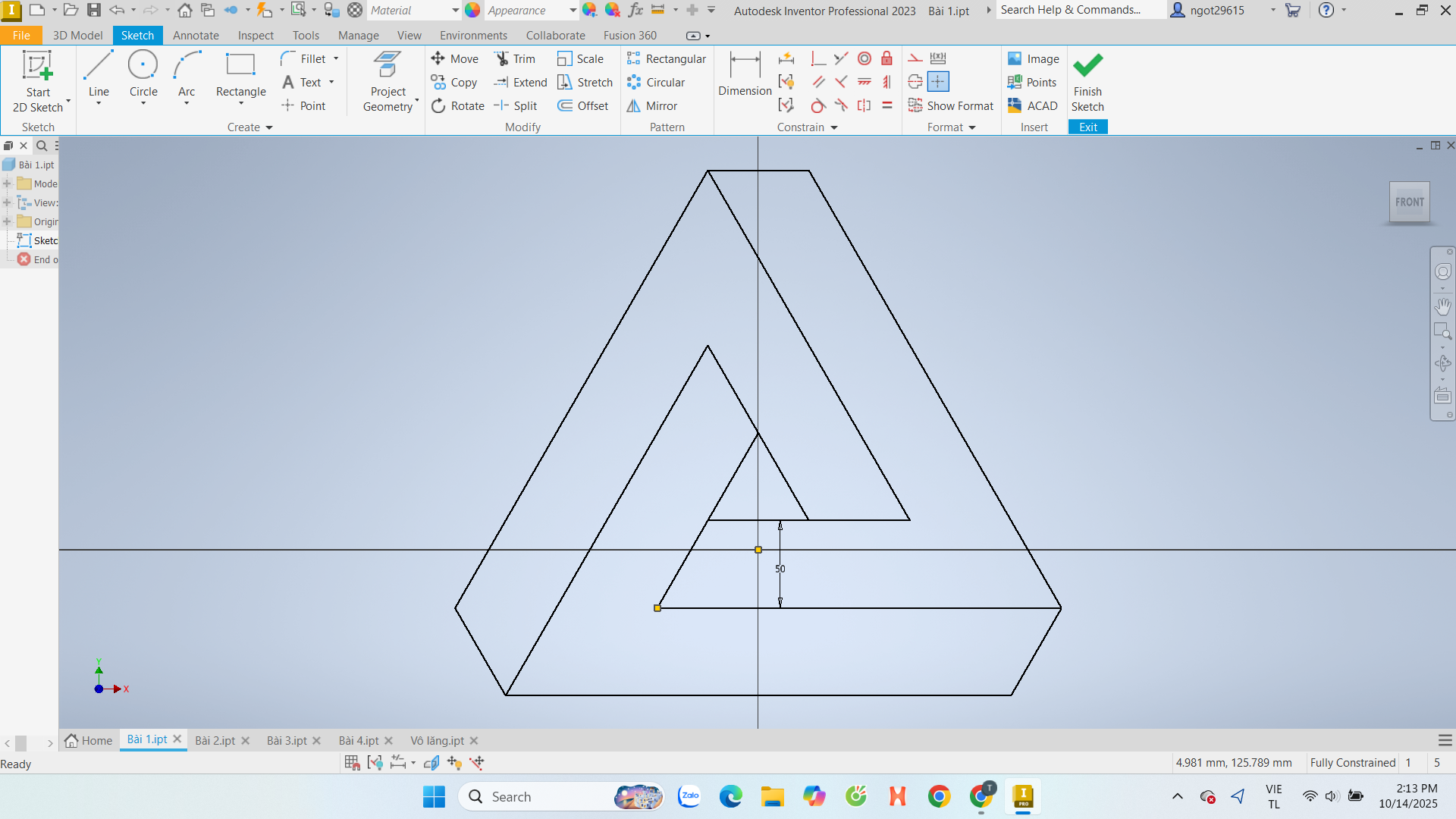Click the Show Format button
1456x819 pixels.
(x=951, y=105)
